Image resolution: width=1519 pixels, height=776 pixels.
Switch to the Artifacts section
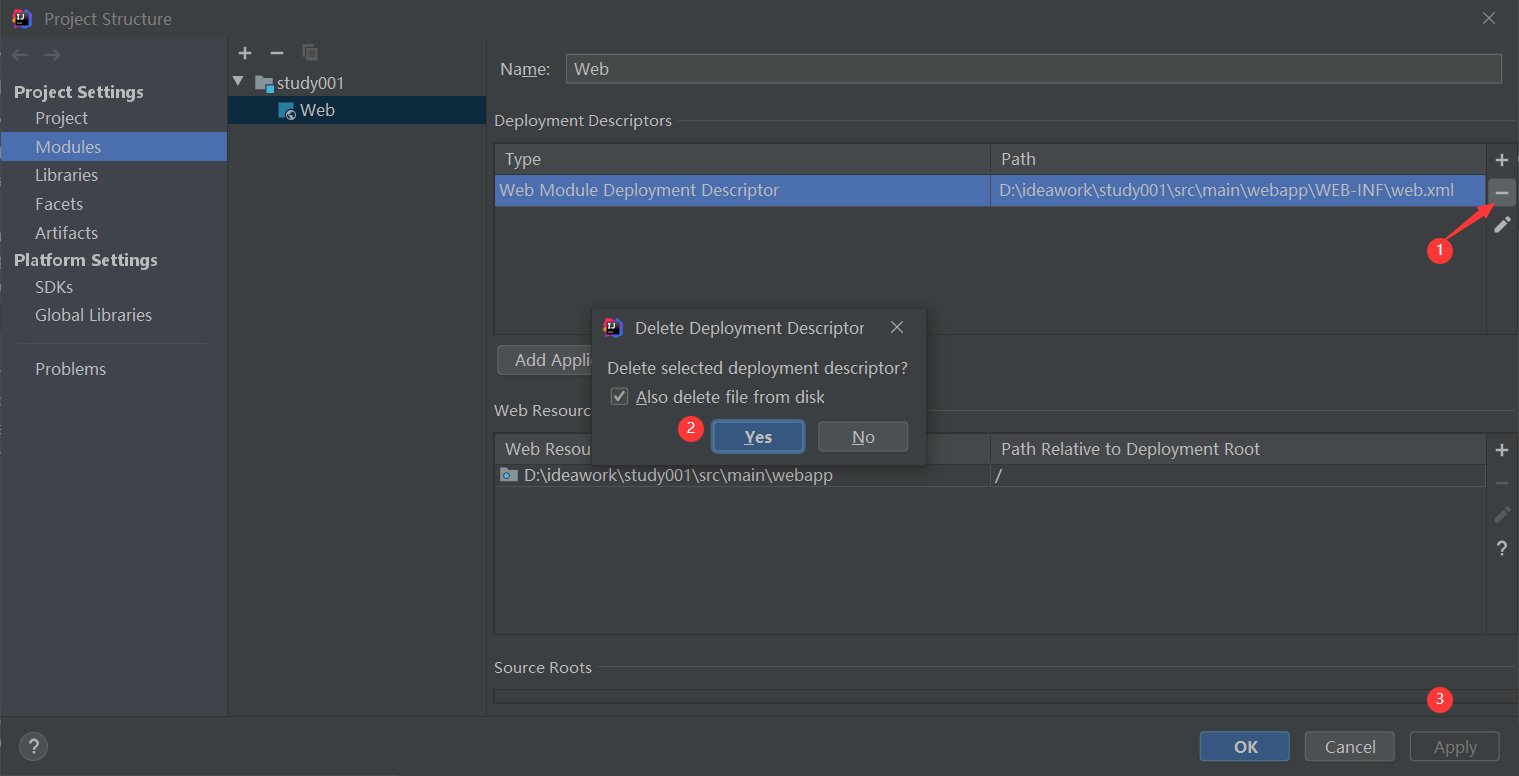point(66,233)
